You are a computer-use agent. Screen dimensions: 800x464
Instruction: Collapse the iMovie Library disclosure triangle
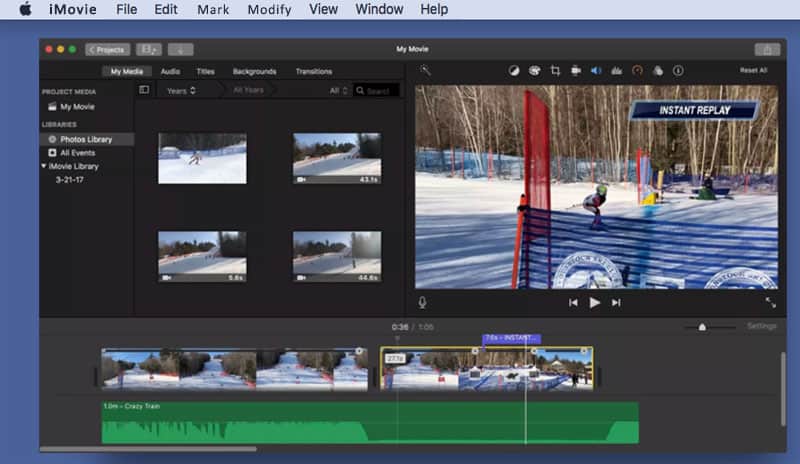click(44, 166)
